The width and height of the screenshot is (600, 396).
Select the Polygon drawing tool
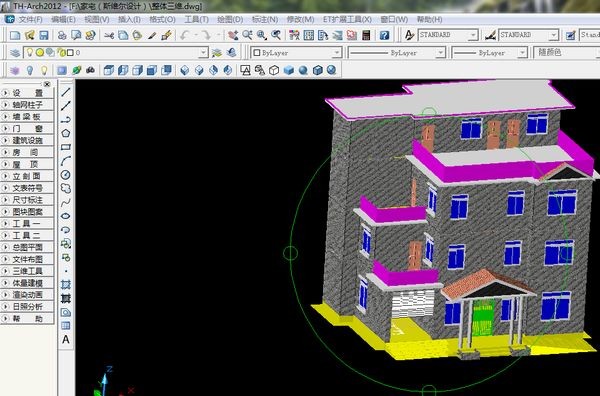(66, 133)
